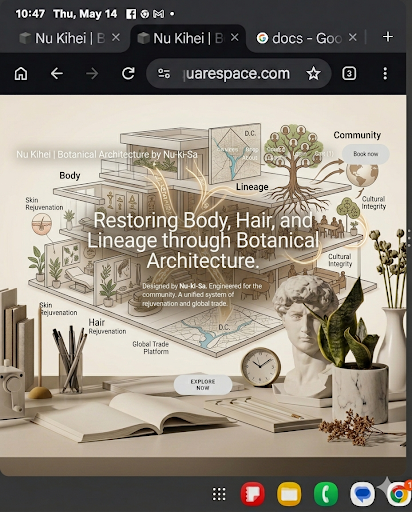The image size is (412, 512).
Task: Click the Restoring Body, Hair, and Lineage headline
Action: pos(203,240)
